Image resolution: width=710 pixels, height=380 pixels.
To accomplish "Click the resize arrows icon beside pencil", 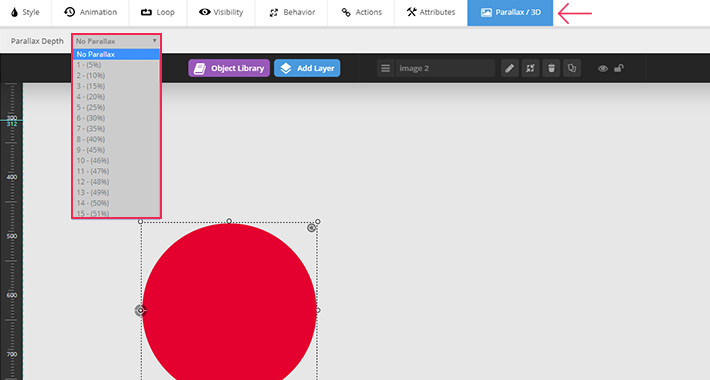I will click(530, 68).
